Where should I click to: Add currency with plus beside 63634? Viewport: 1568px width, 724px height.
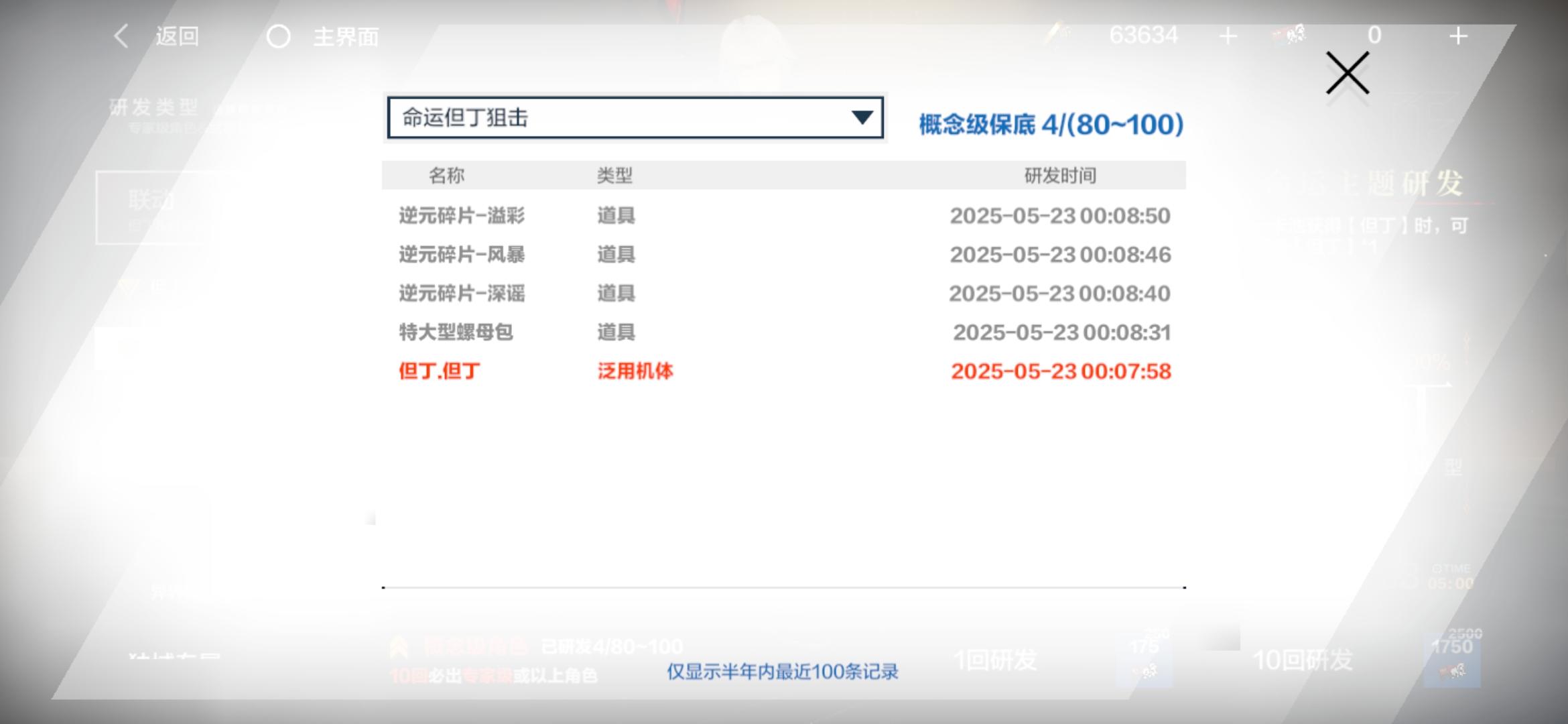pos(1228,36)
